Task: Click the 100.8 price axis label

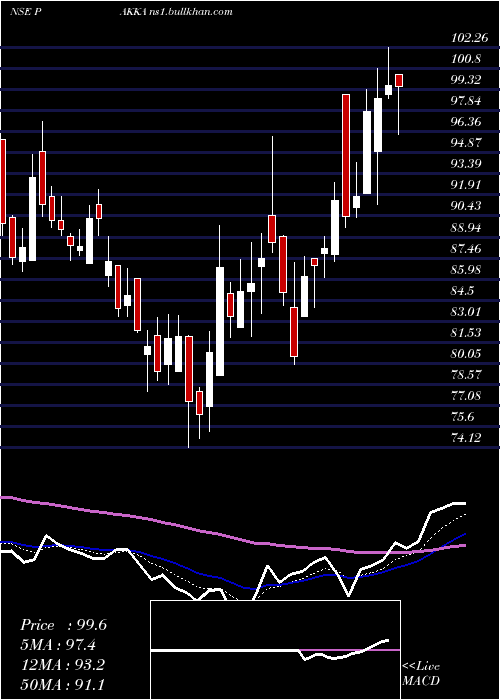Action: pos(466,58)
